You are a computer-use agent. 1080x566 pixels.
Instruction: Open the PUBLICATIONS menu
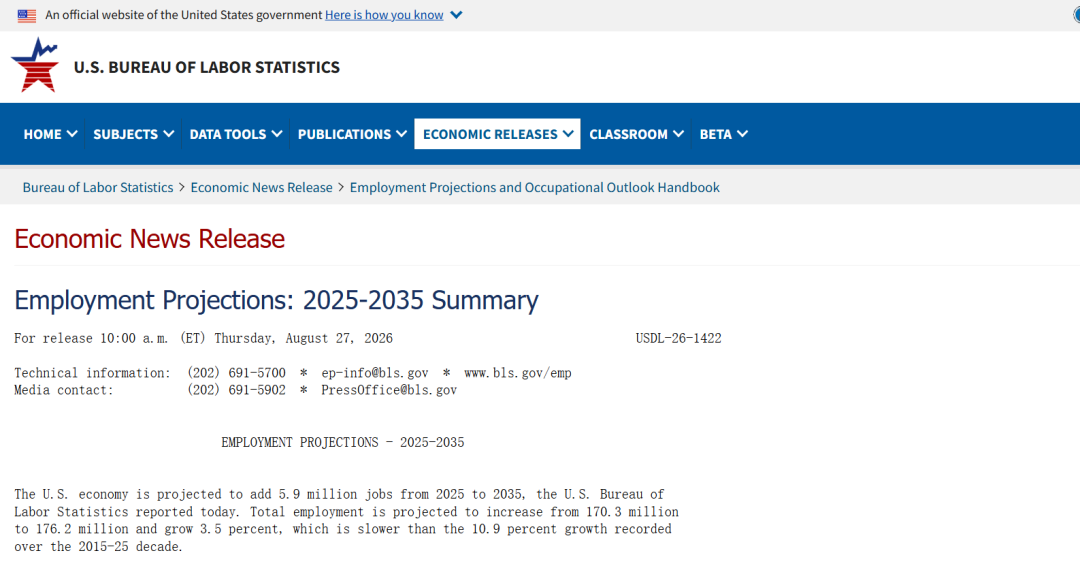pyautogui.click(x=351, y=134)
